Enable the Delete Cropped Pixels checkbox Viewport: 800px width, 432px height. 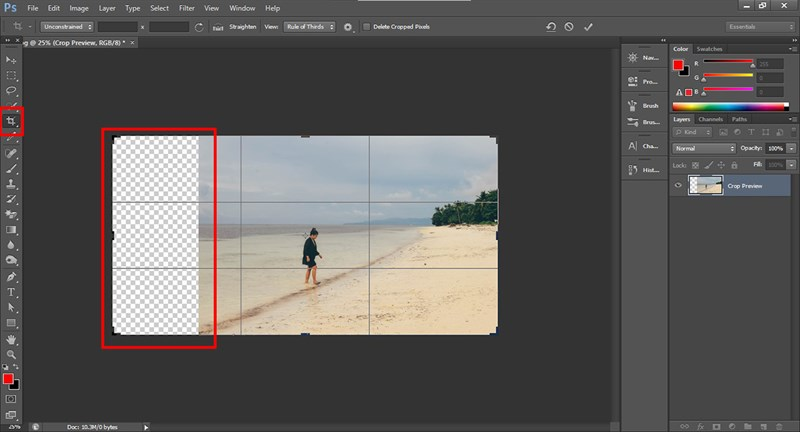366,27
